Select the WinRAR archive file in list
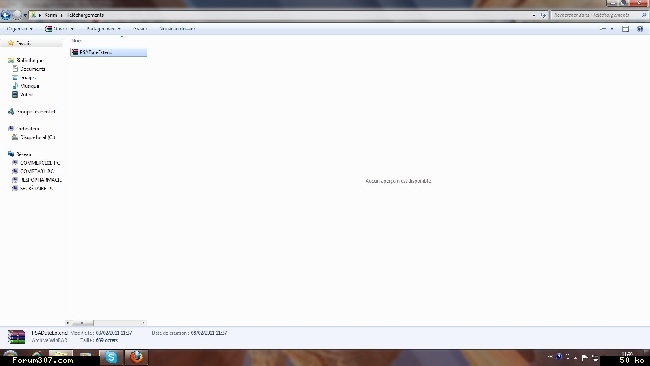Viewport: 650px width, 366px height. click(109, 52)
